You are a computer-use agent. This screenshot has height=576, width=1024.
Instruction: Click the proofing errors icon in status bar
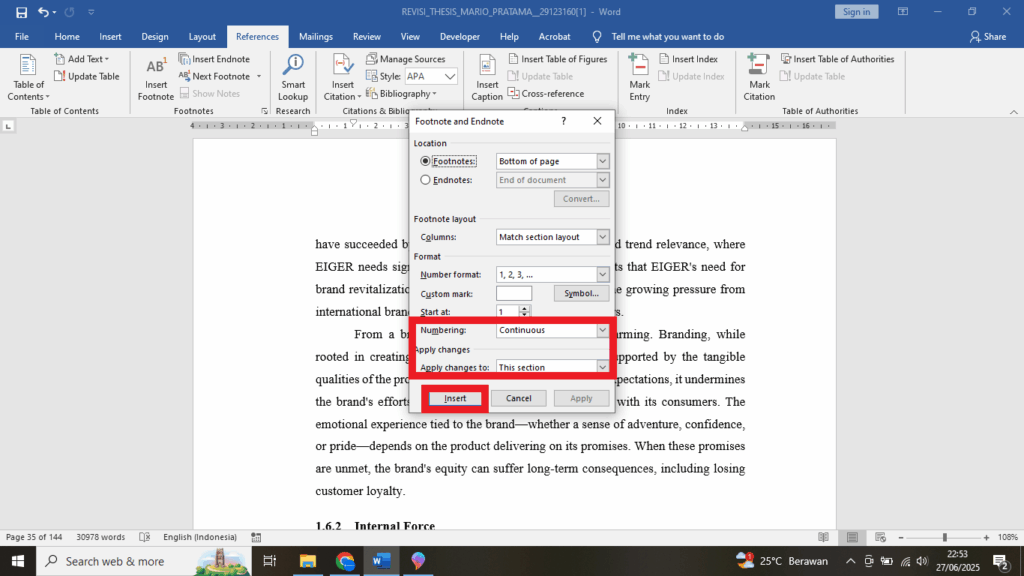[x=144, y=537]
